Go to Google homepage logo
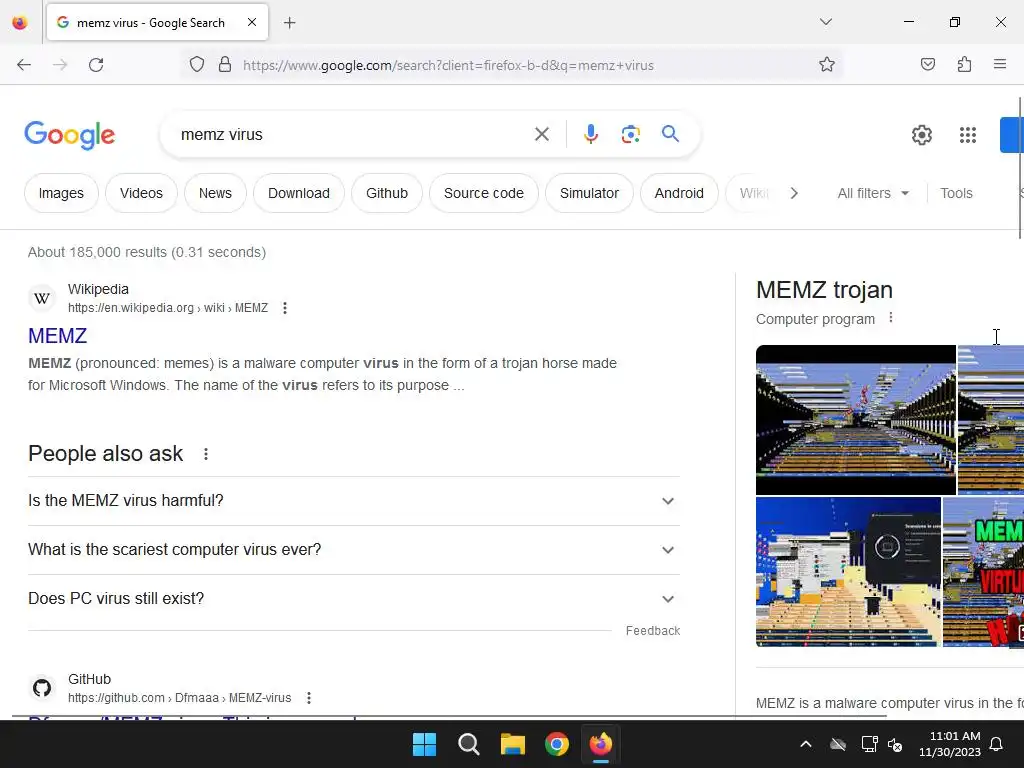1024x768 pixels. coord(70,135)
